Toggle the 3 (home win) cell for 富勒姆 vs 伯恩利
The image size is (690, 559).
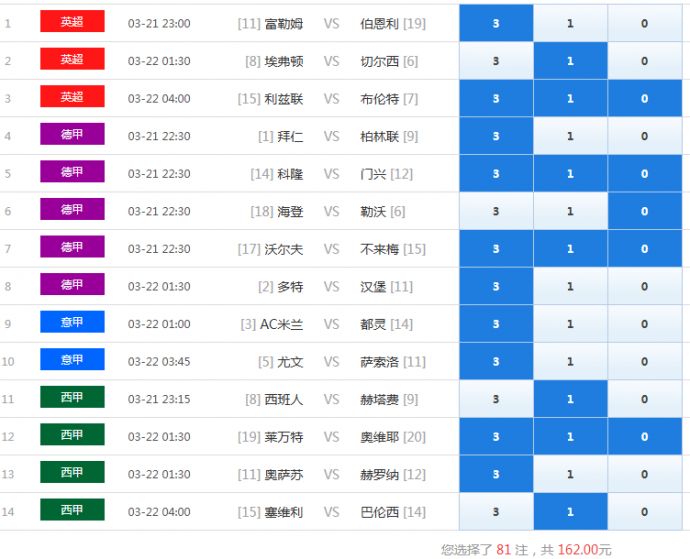pos(496,23)
